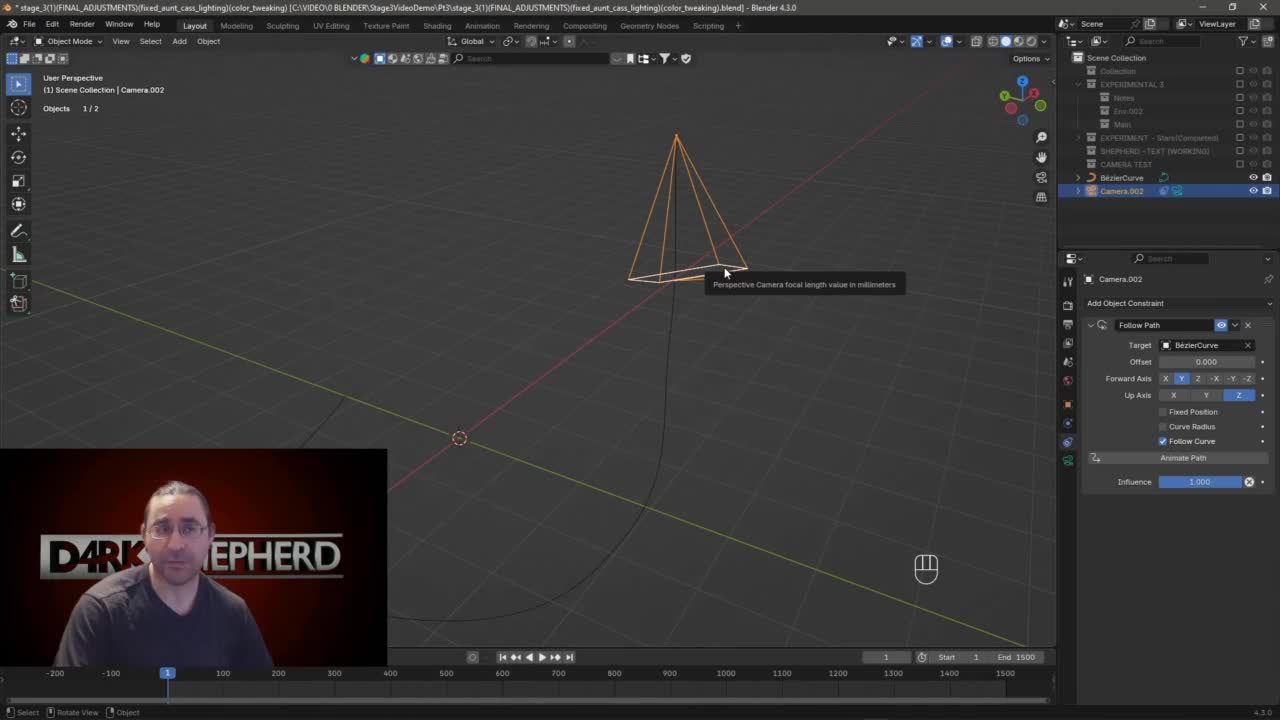1280x720 pixels.
Task: Open the Object Mode dropdown
Action: pos(68,41)
